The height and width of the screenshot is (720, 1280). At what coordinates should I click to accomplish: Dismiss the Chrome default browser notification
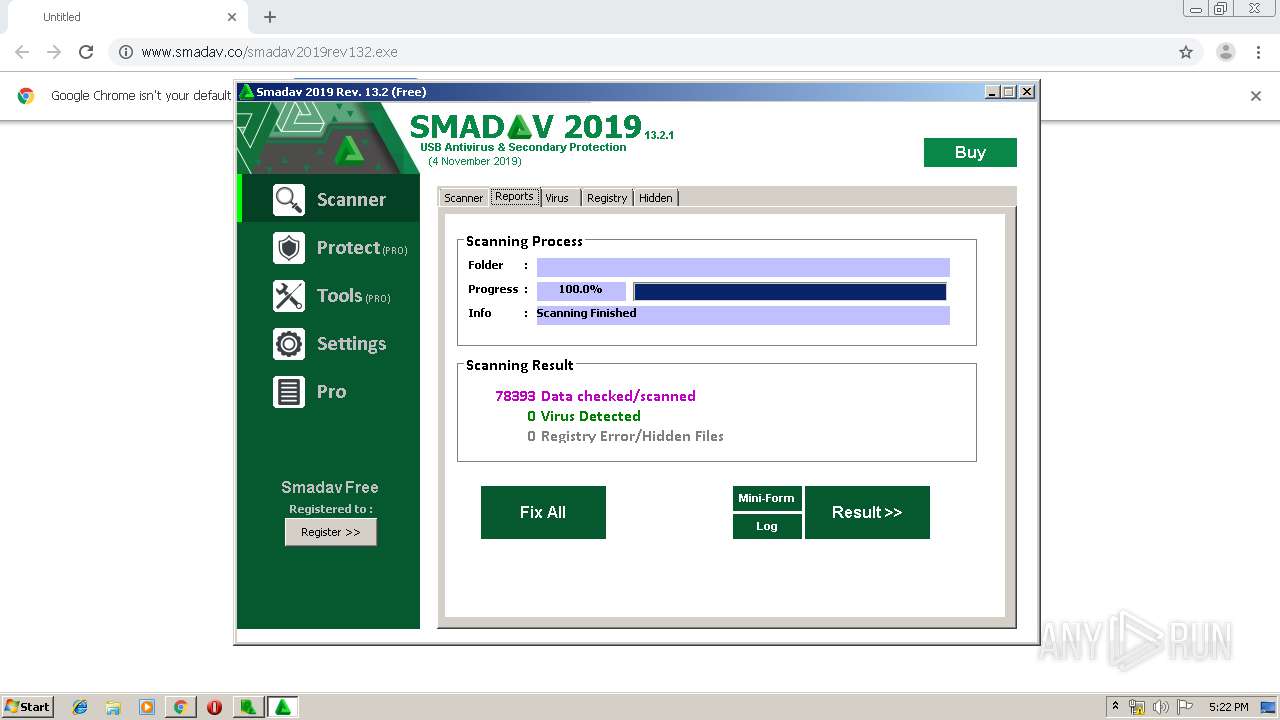point(1256,96)
